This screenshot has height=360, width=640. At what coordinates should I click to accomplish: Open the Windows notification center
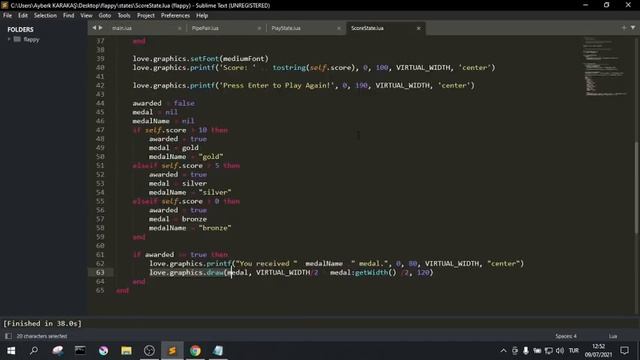[x=624, y=351]
